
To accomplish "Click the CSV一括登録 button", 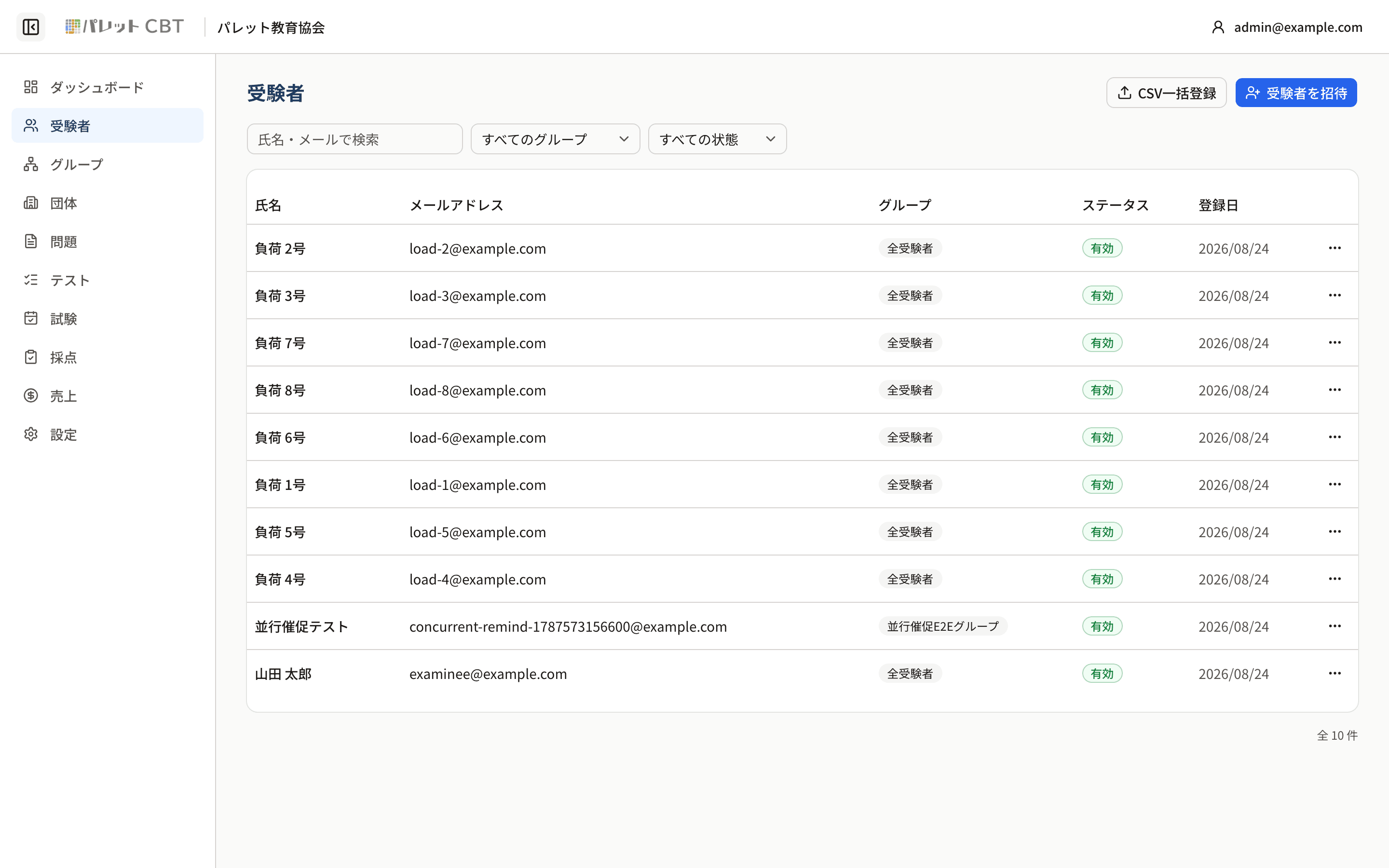I will [1166, 93].
